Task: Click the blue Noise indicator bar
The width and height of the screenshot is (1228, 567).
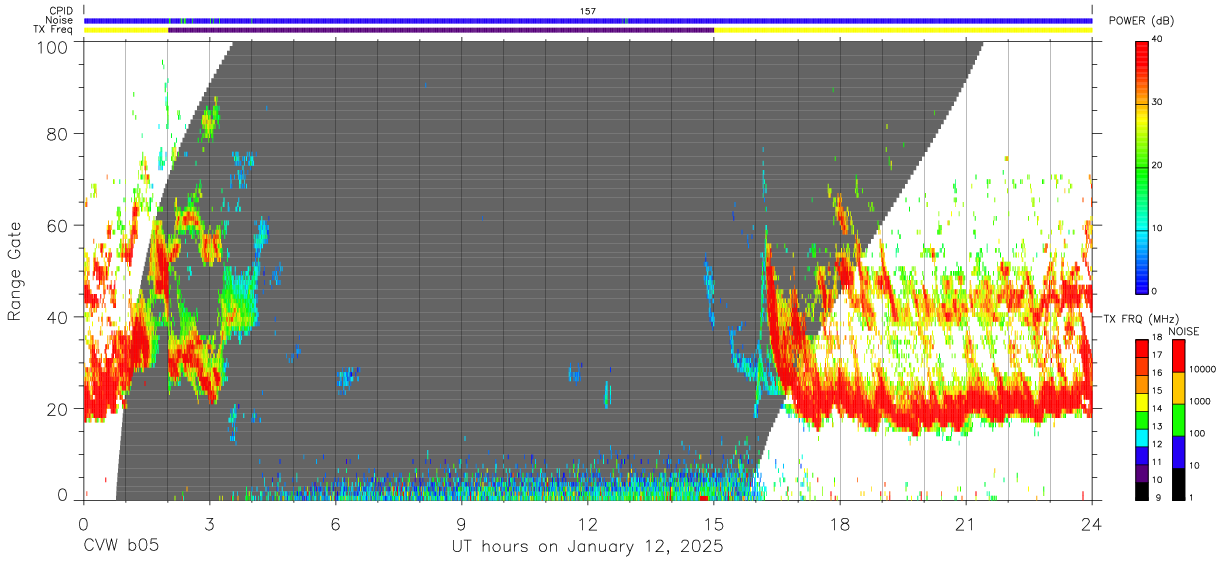Action: [588, 20]
